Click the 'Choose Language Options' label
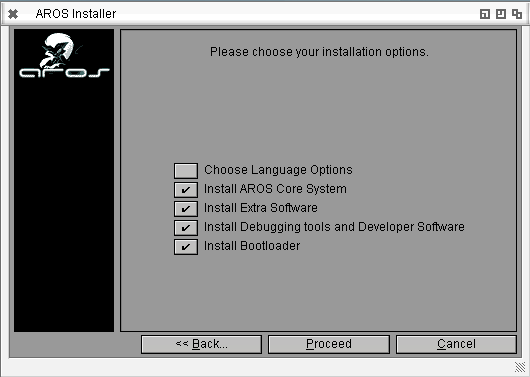Viewport: 530px width, 377px height. [x=278, y=170]
